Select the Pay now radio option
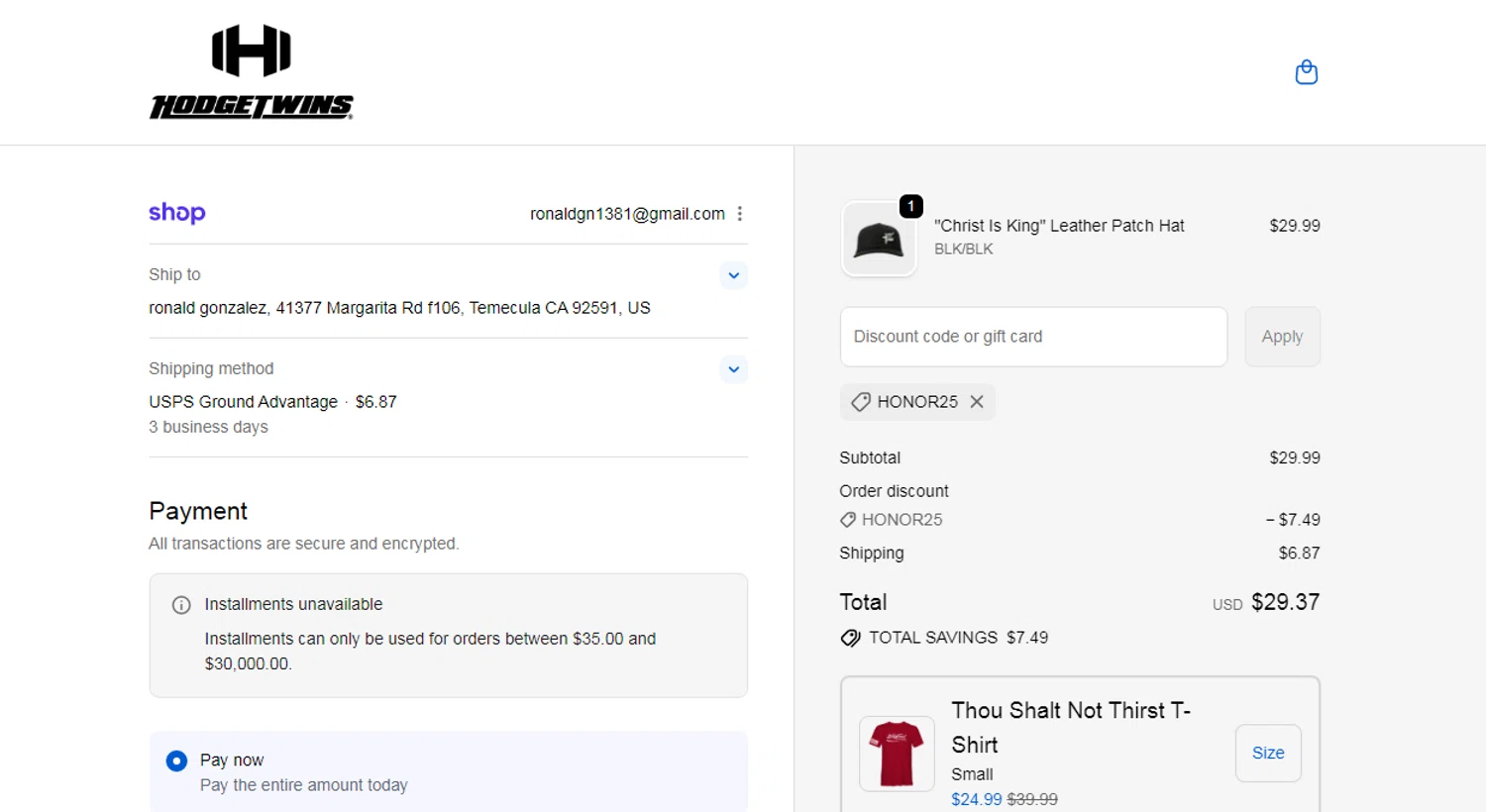 pos(176,761)
